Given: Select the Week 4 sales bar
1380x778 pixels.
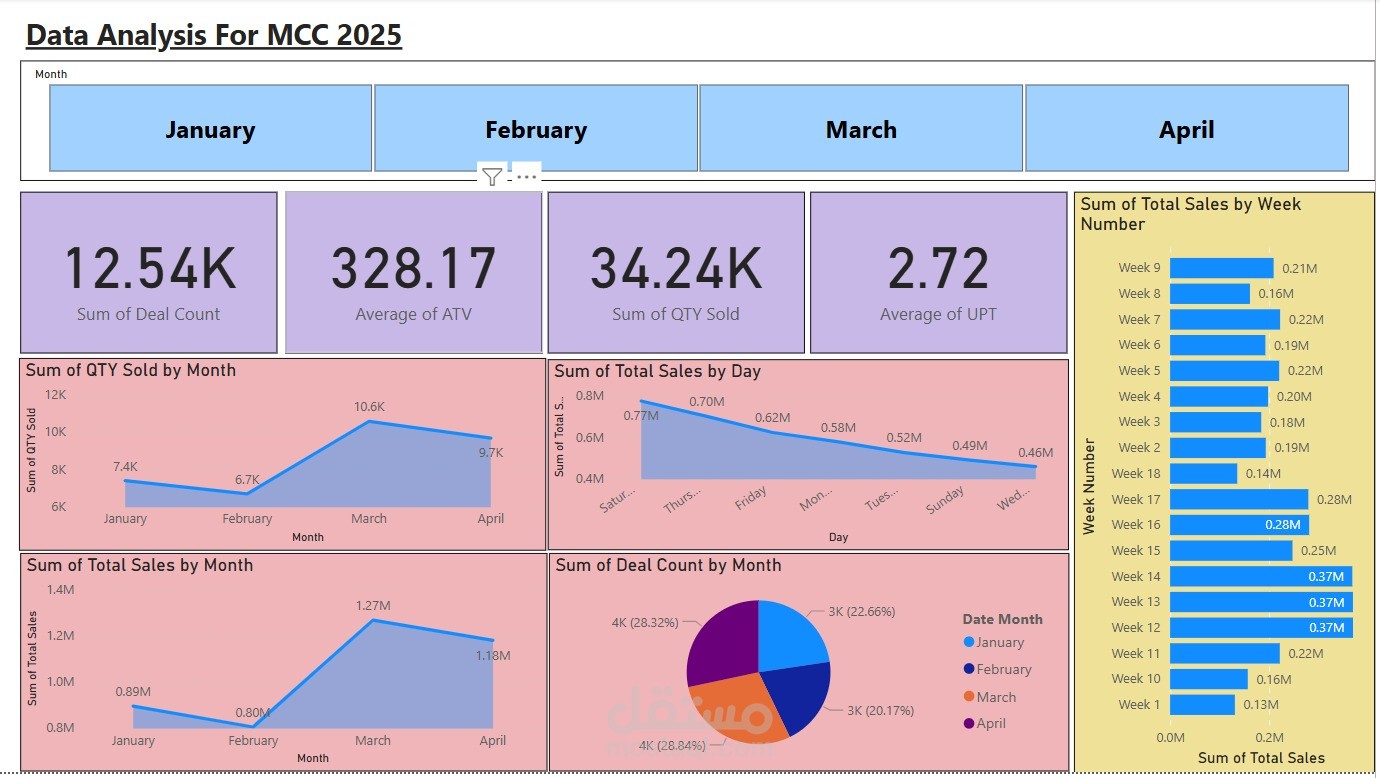Looking at the screenshot, I should click(x=1219, y=396).
